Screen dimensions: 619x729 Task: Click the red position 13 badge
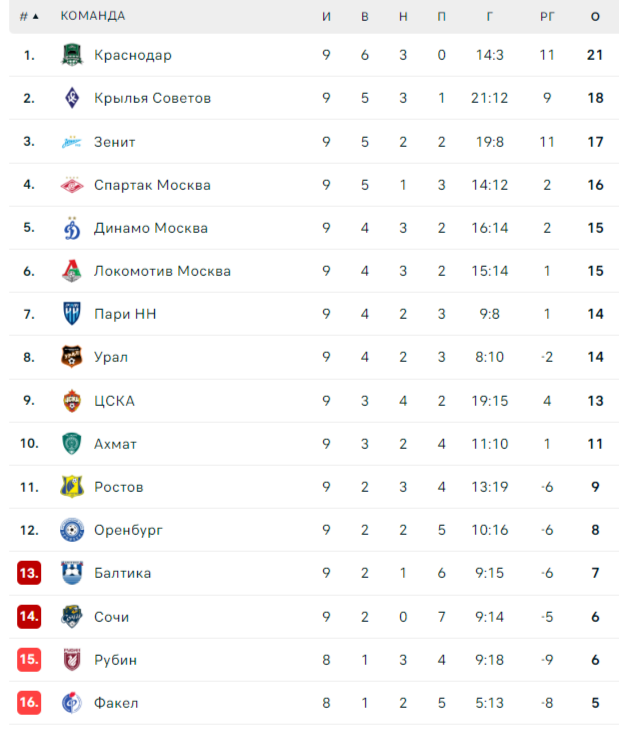tap(29, 573)
